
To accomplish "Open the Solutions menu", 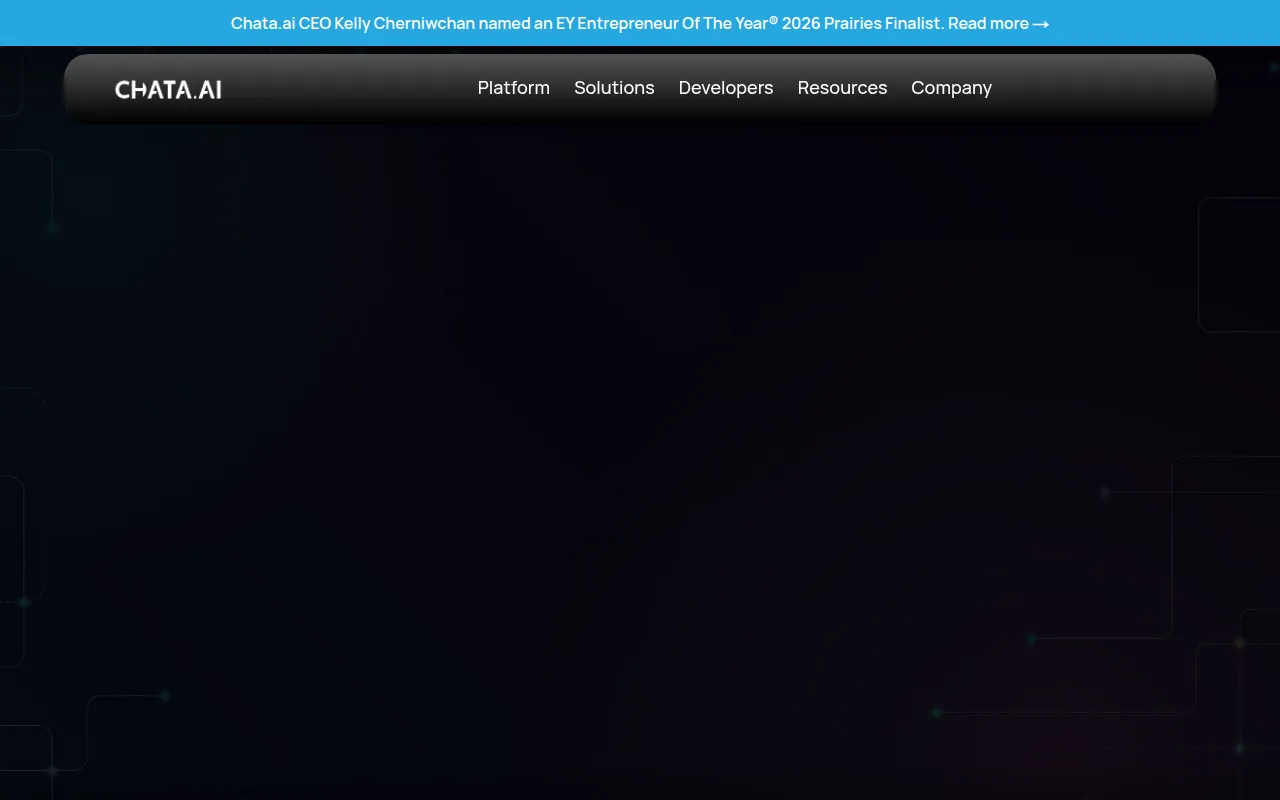I will point(614,88).
